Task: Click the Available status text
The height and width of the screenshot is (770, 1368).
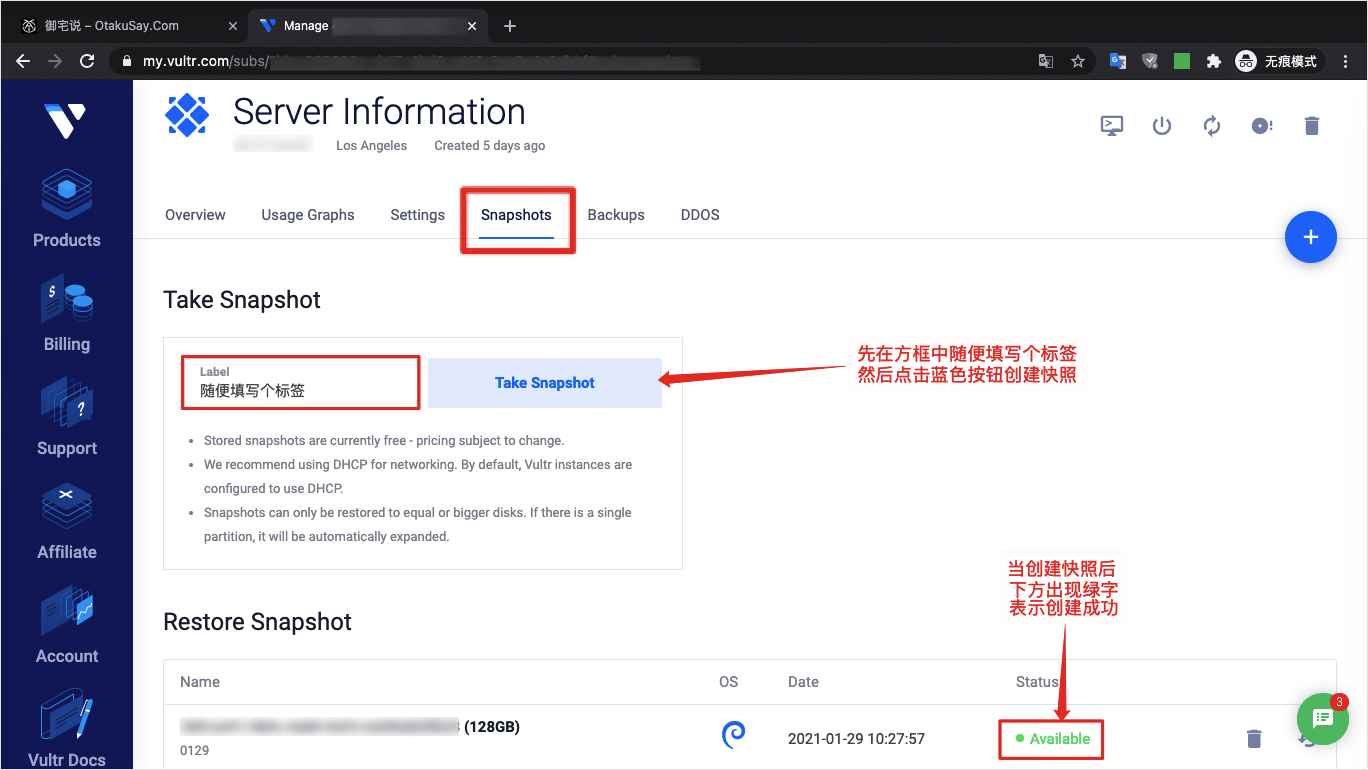Action: [x=1060, y=739]
